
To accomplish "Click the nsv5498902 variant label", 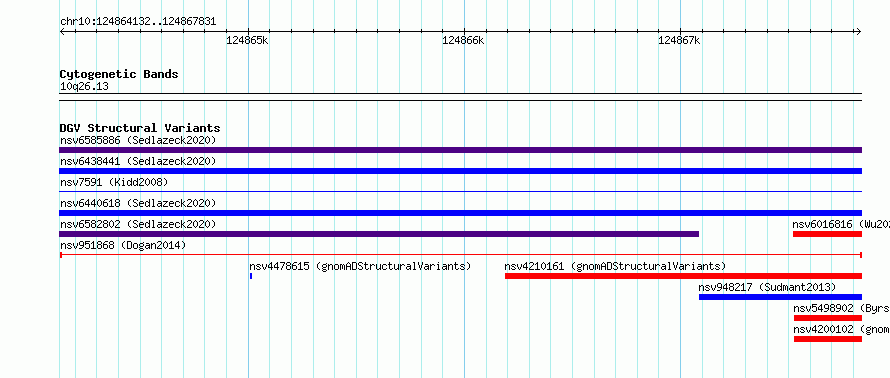I will pos(841,308).
